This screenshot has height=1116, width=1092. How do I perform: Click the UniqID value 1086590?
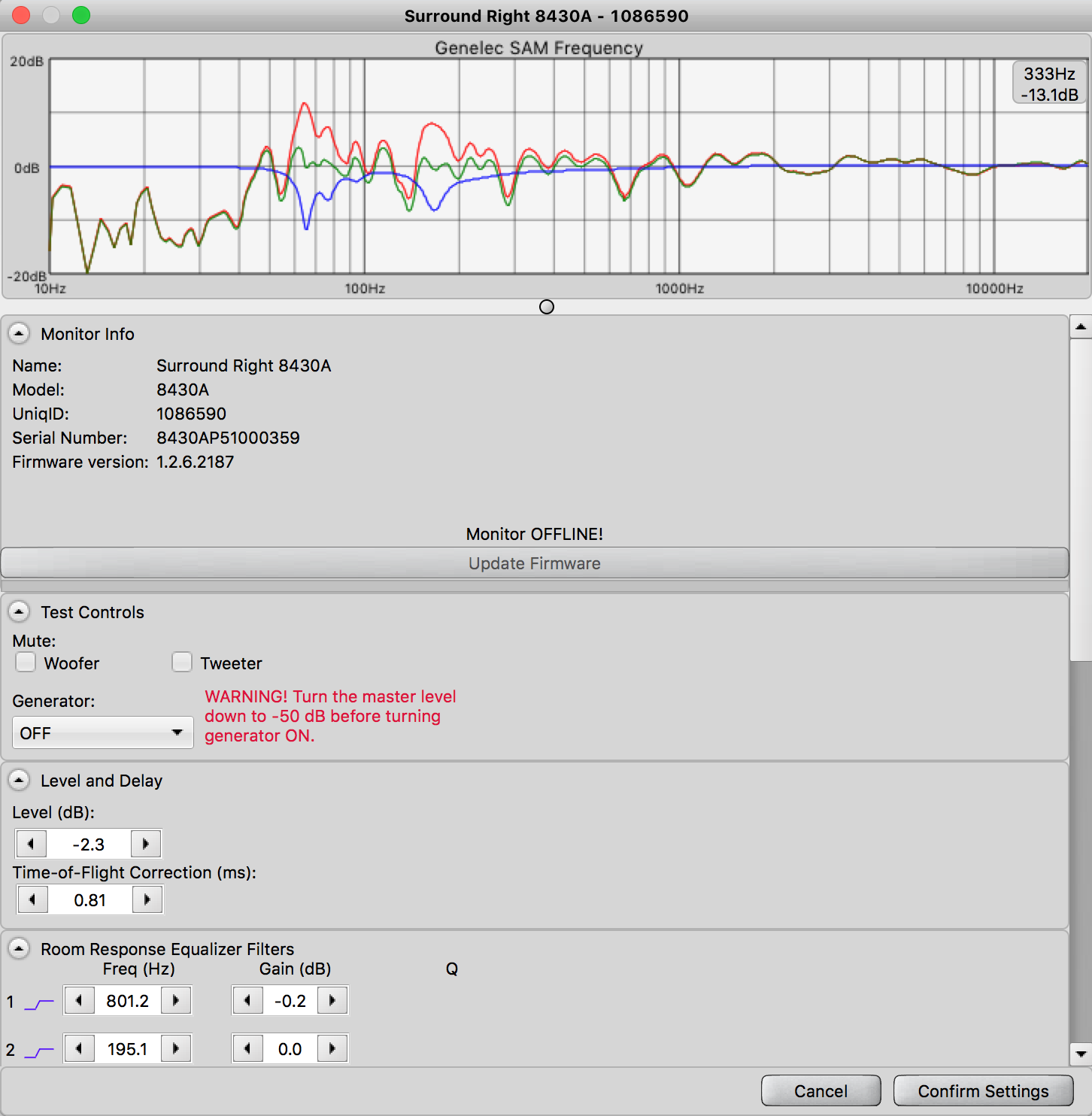[x=191, y=414]
